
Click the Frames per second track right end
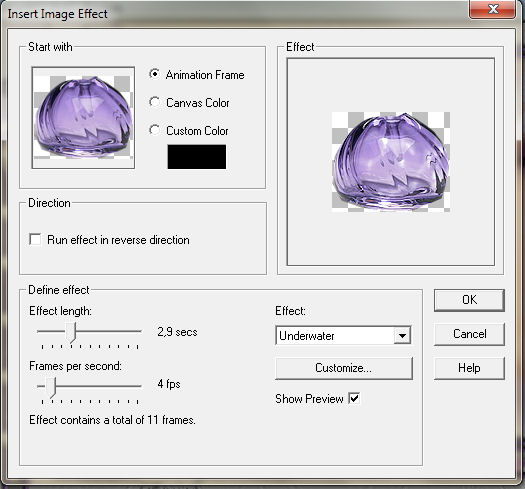click(139, 386)
